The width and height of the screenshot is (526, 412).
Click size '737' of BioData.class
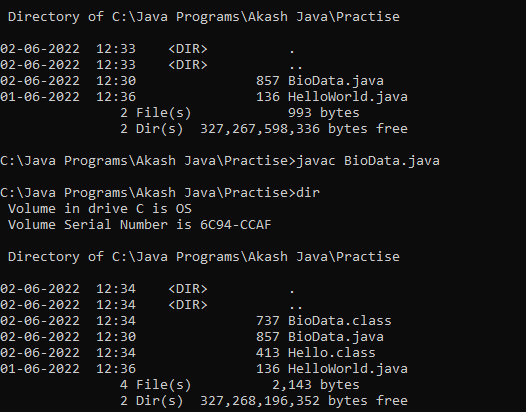tap(268, 321)
